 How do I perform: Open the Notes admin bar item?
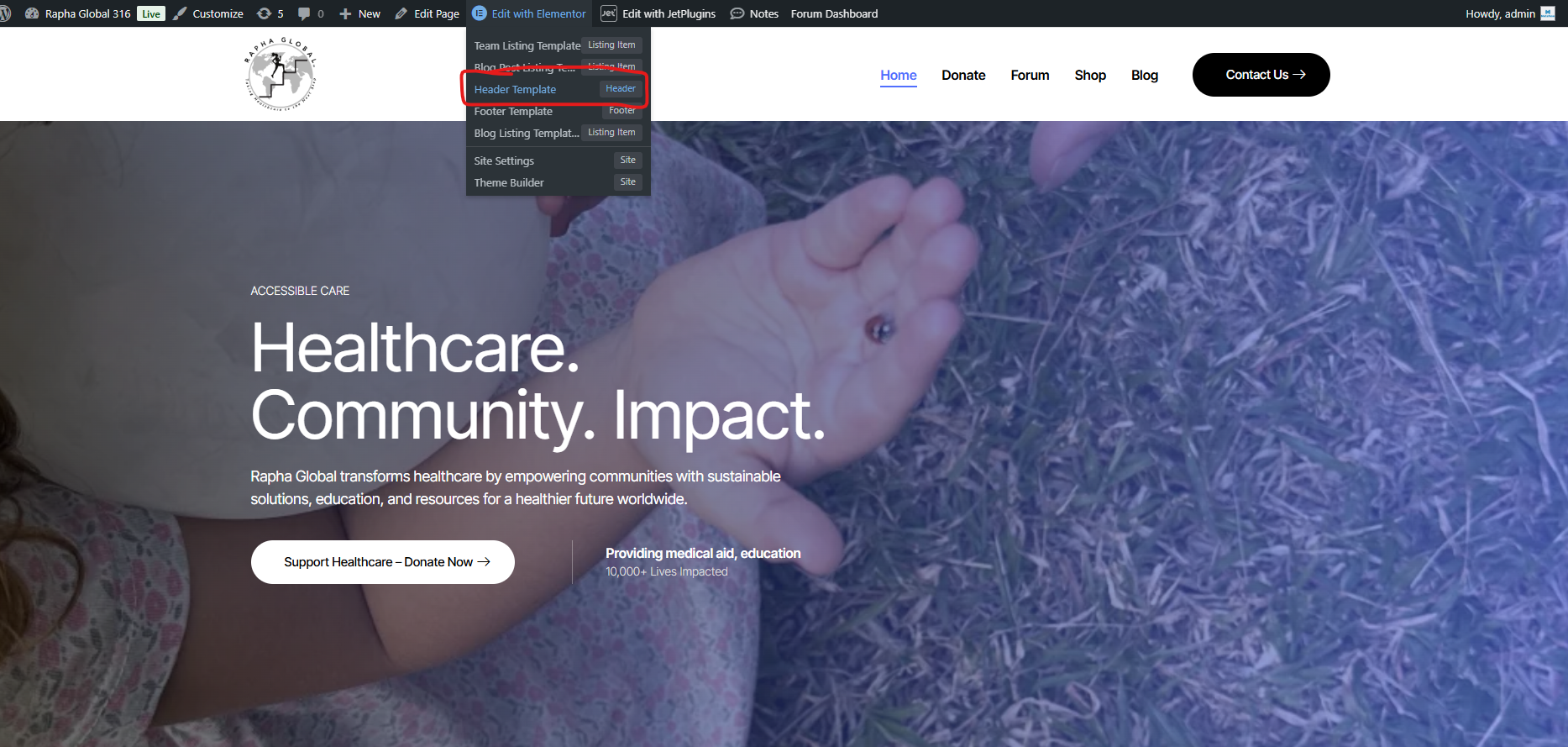click(x=754, y=13)
